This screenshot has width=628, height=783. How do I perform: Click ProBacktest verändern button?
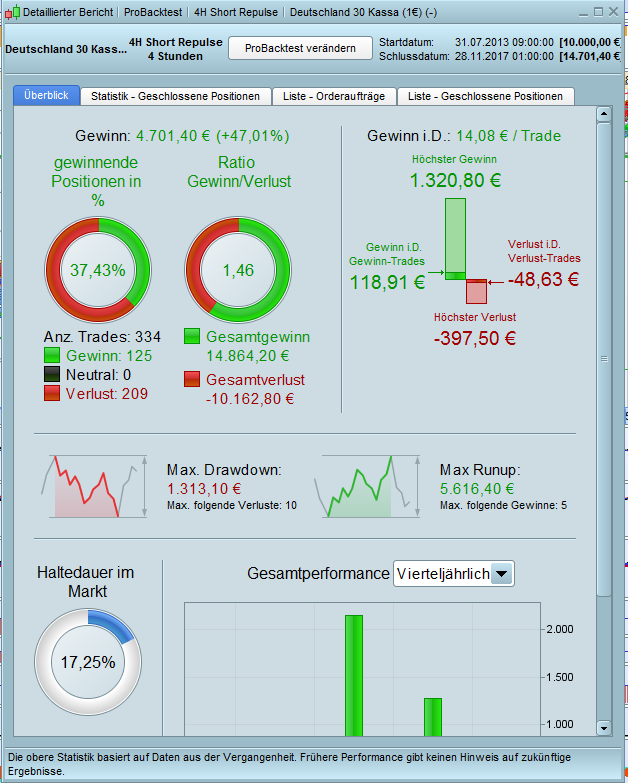300,48
